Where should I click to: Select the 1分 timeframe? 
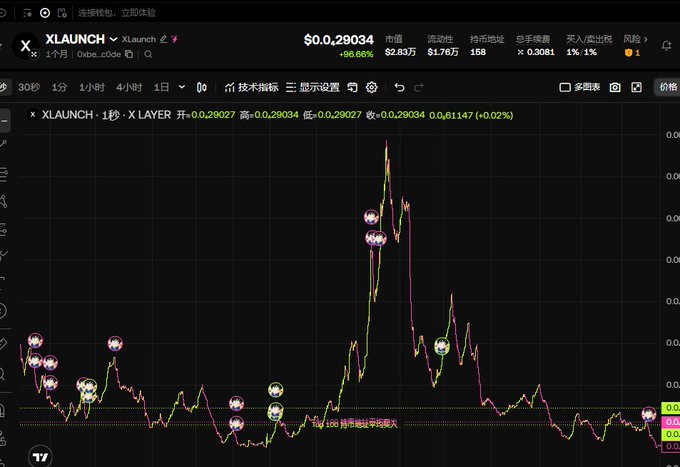(x=59, y=88)
